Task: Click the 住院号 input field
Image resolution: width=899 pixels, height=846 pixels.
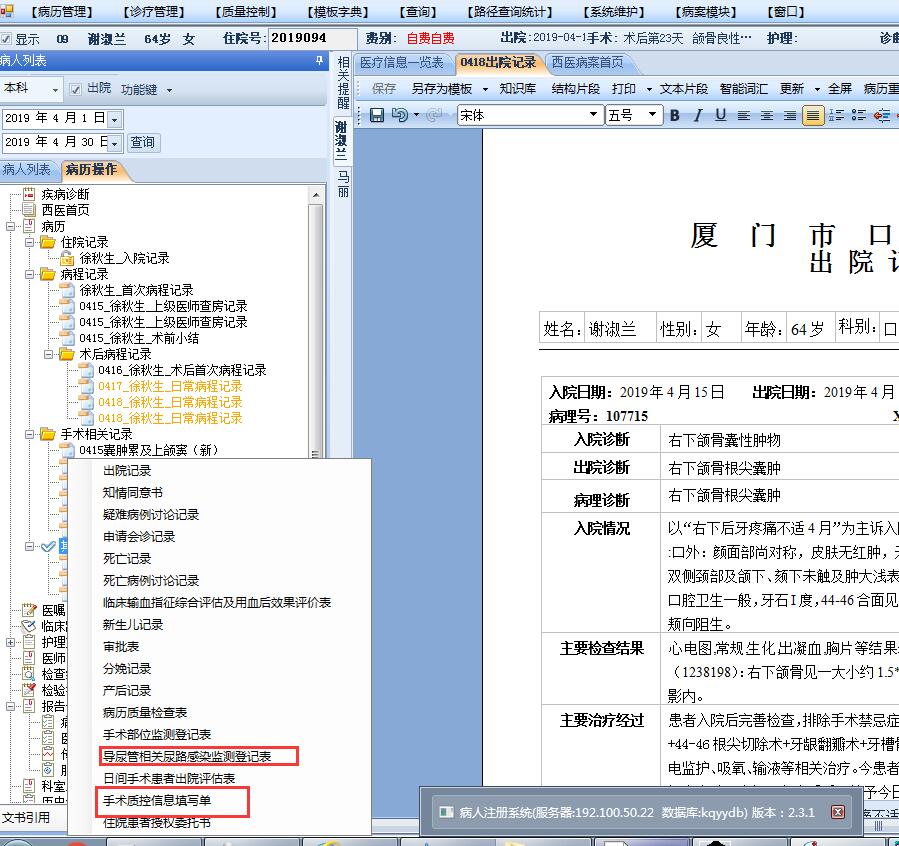Action: (312, 38)
